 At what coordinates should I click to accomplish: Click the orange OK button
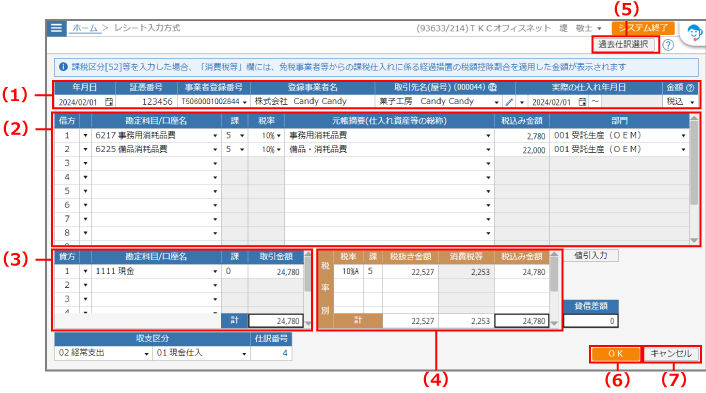[x=615, y=354]
